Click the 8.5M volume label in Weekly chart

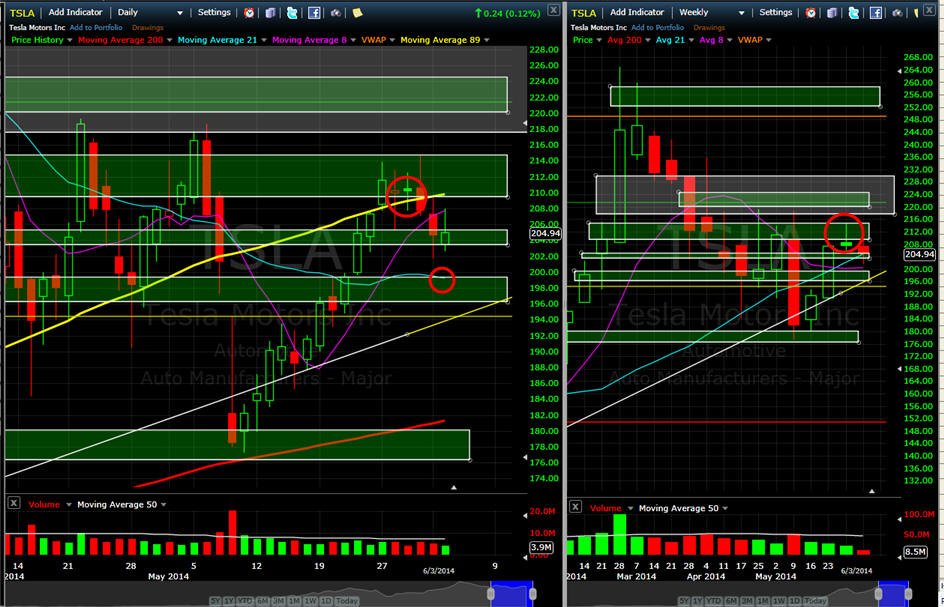click(914, 552)
